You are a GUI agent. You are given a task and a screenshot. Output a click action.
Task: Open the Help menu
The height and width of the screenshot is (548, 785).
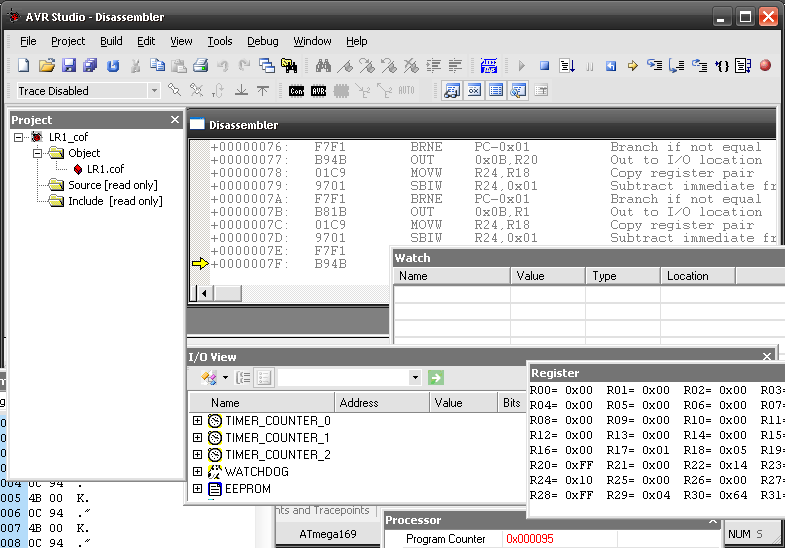[356, 41]
